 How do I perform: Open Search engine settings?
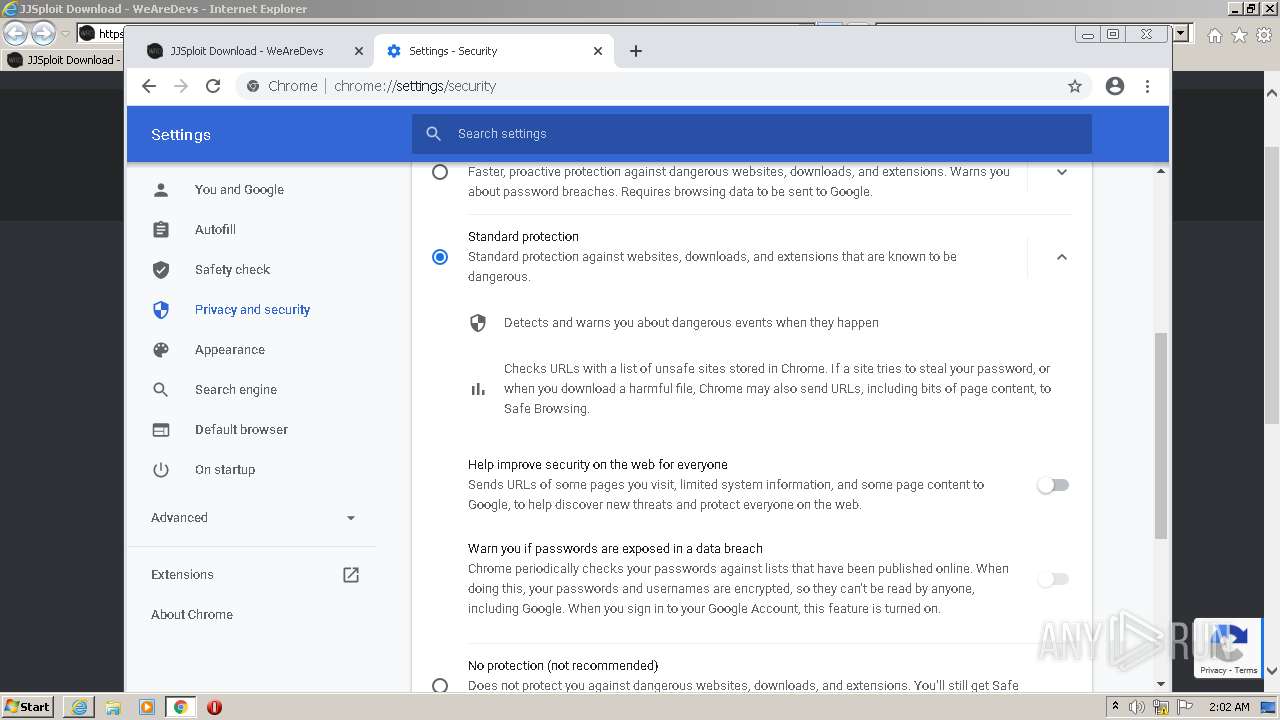point(236,390)
